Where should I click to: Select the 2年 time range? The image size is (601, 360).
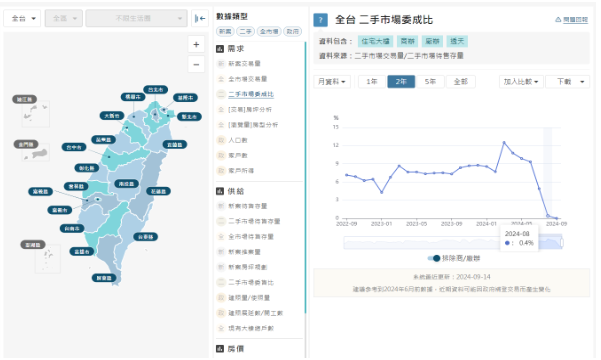401,82
